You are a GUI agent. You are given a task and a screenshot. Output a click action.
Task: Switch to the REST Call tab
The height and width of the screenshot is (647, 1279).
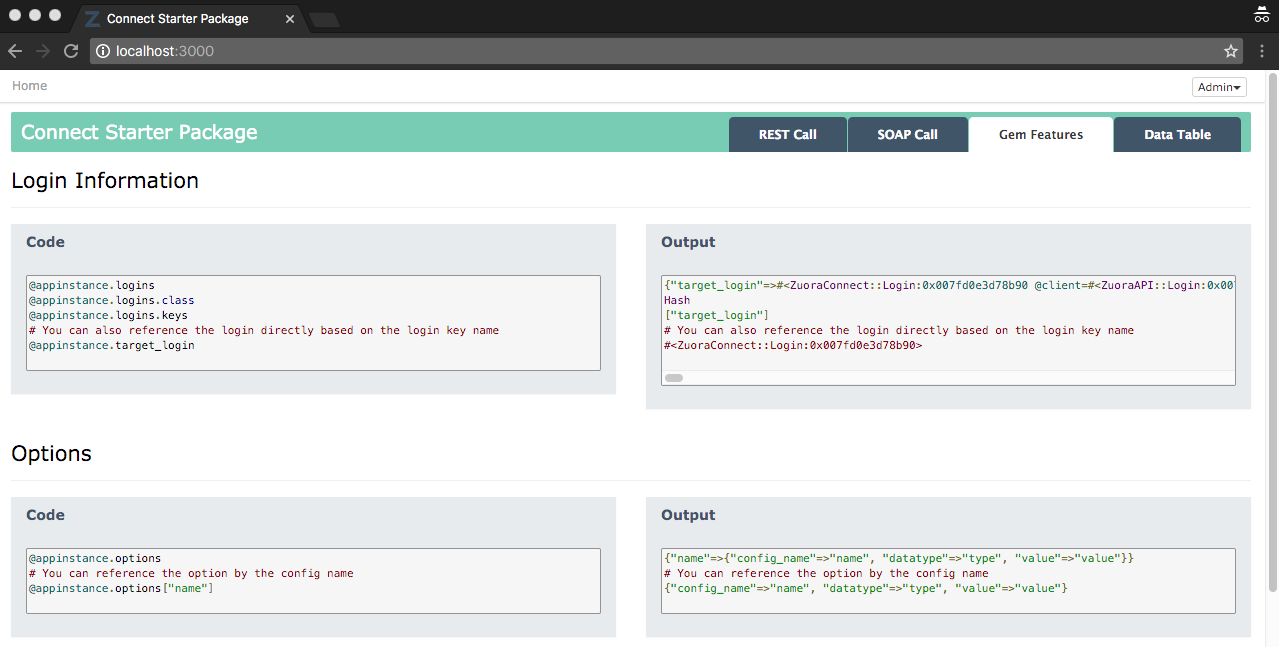(788, 135)
